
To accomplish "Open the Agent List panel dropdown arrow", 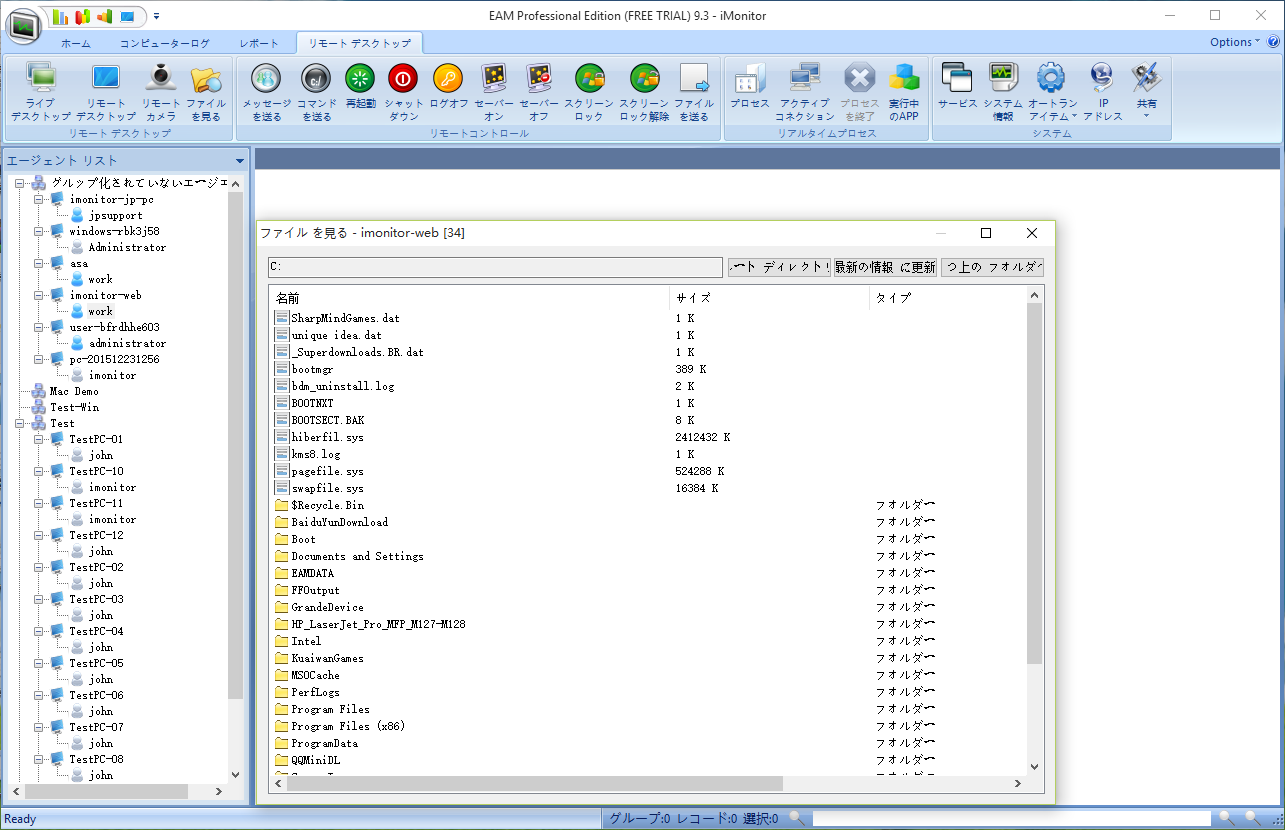I will click(240, 161).
